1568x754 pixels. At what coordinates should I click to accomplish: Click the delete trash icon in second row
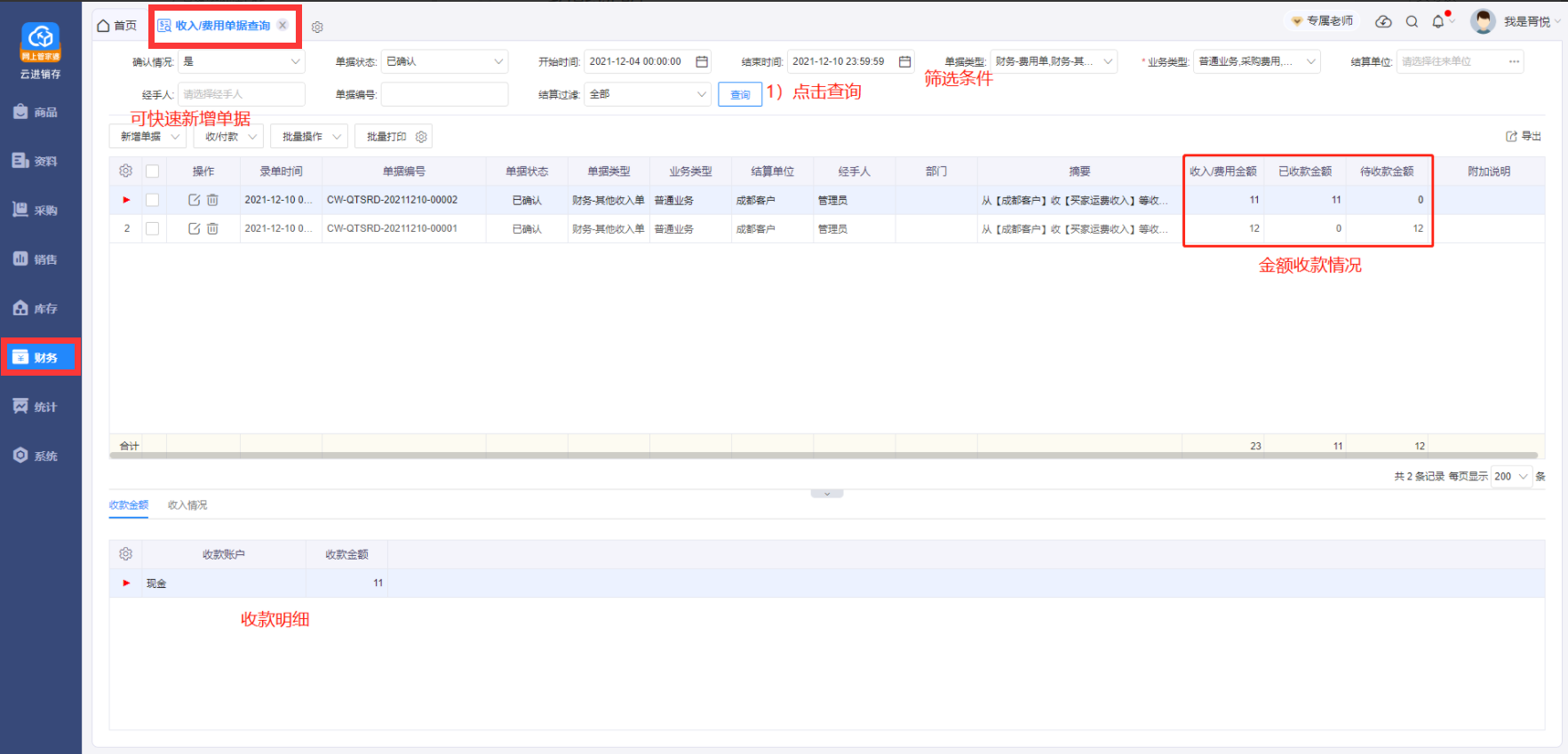[x=212, y=228]
